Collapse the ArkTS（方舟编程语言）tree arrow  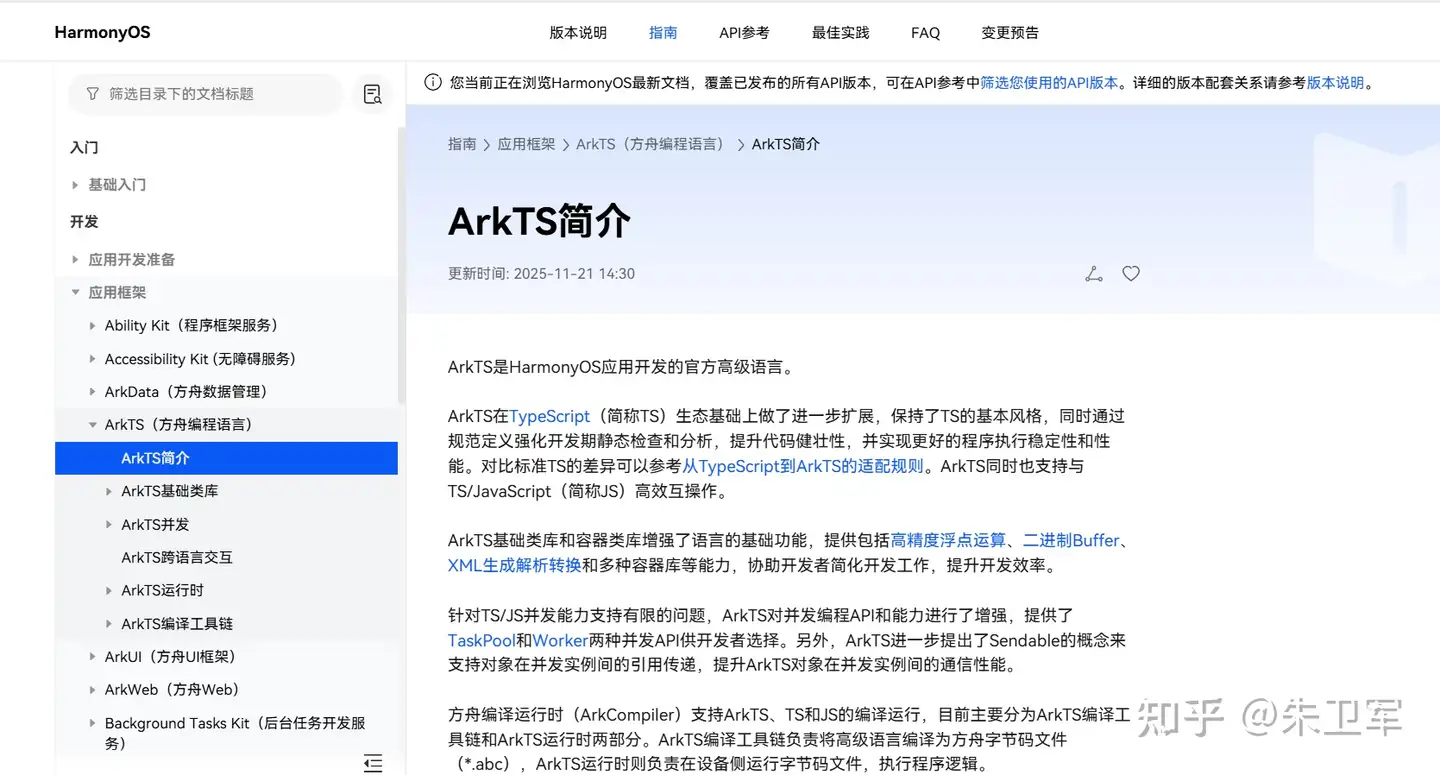point(92,425)
